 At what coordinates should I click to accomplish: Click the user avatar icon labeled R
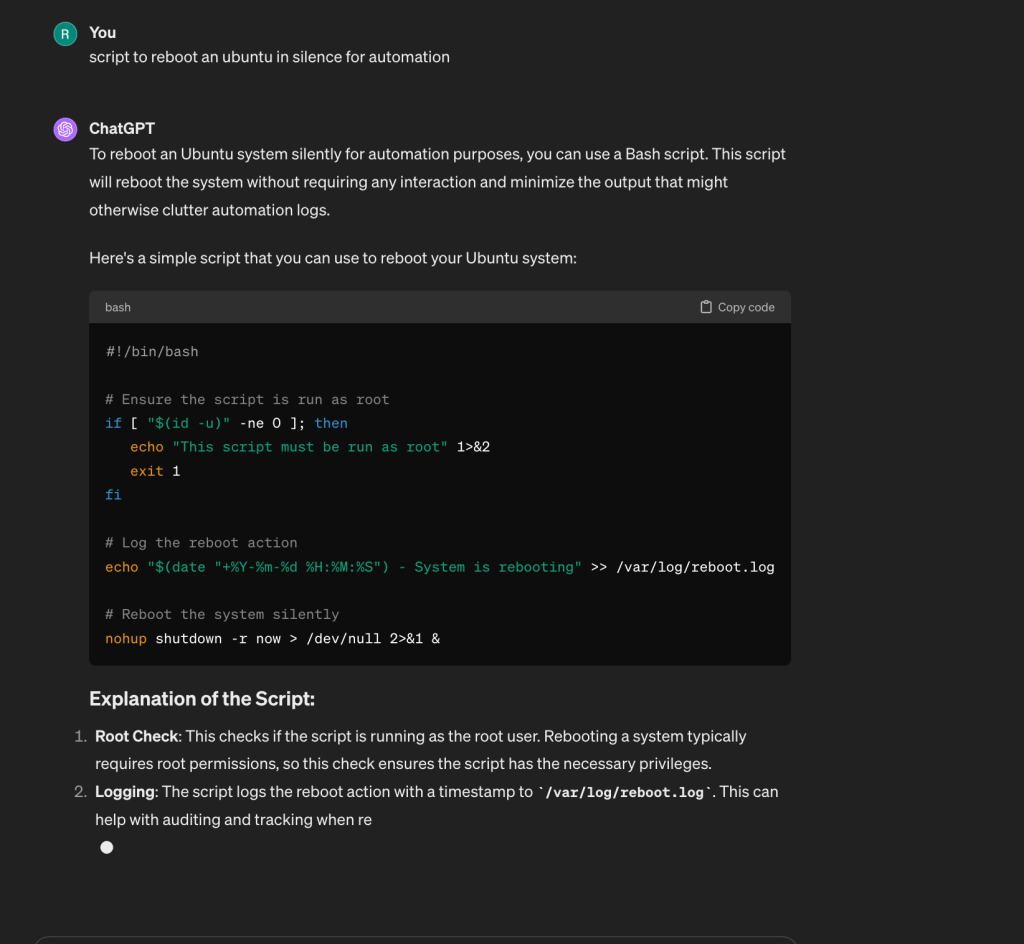pos(65,34)
